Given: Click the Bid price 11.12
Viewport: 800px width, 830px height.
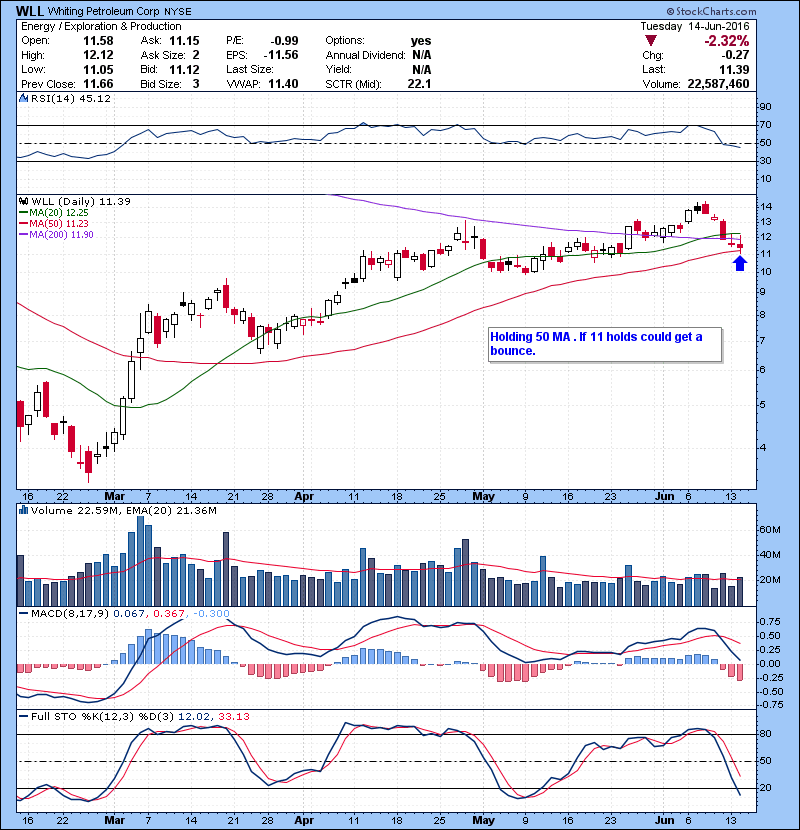Looking at the screenshot, I should 184,69.
